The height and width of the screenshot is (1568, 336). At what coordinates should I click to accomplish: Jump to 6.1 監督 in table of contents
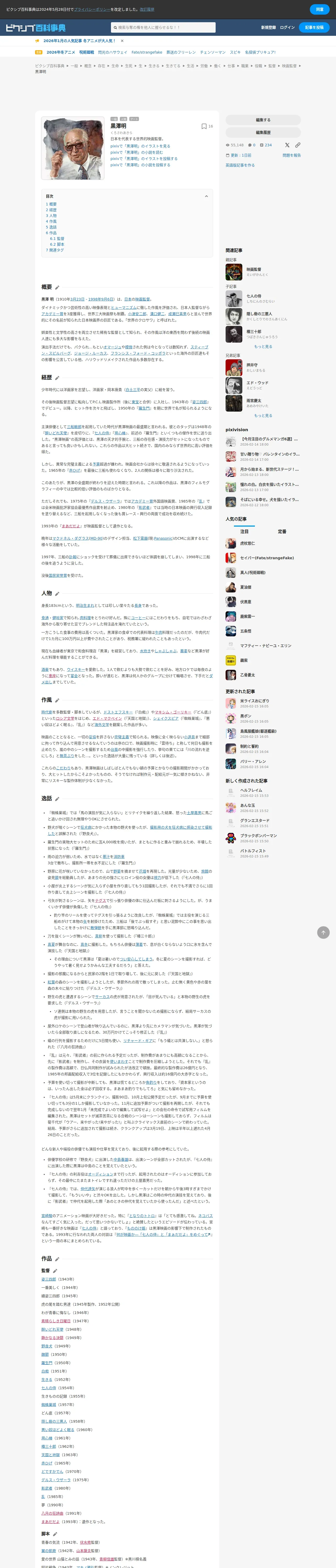[x=57, y=239]
